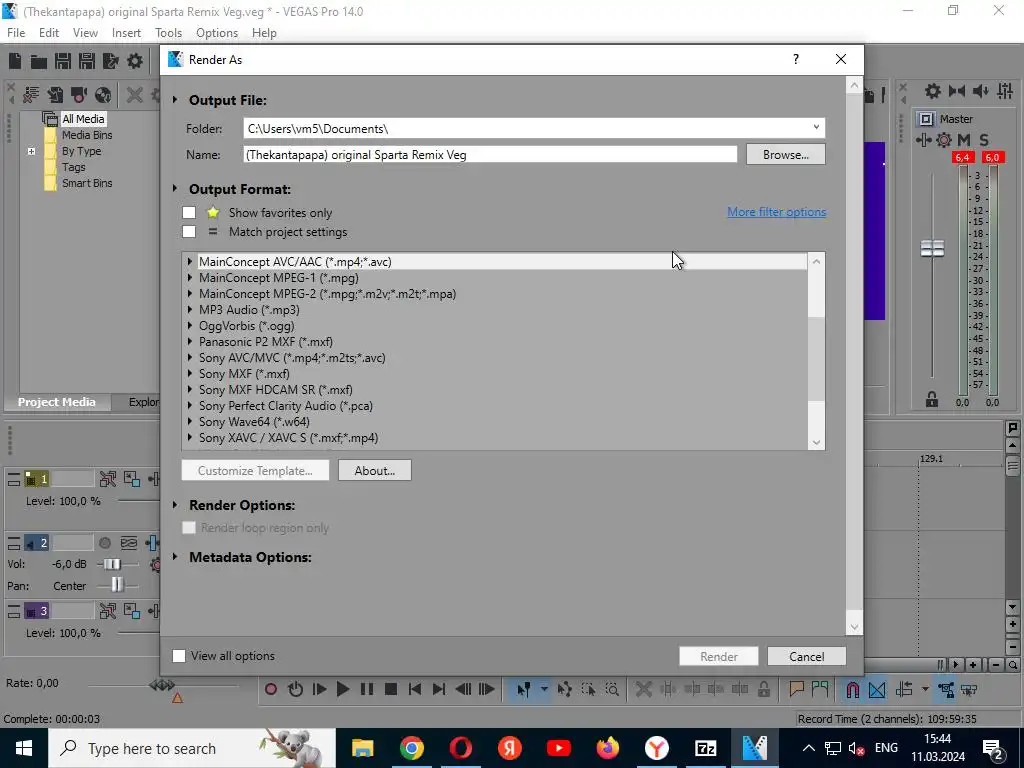Click the Save As floppy icon

pos(87,61)
